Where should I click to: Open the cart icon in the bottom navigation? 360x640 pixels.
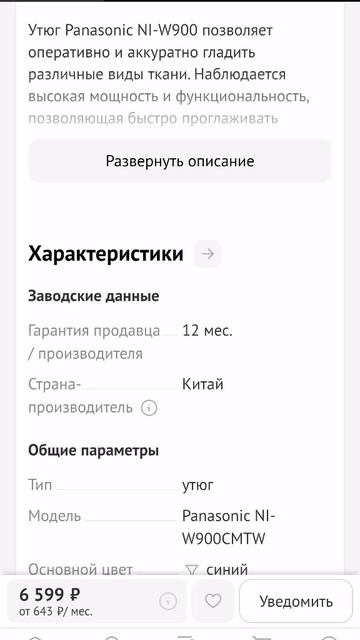[x=260, y=637]
